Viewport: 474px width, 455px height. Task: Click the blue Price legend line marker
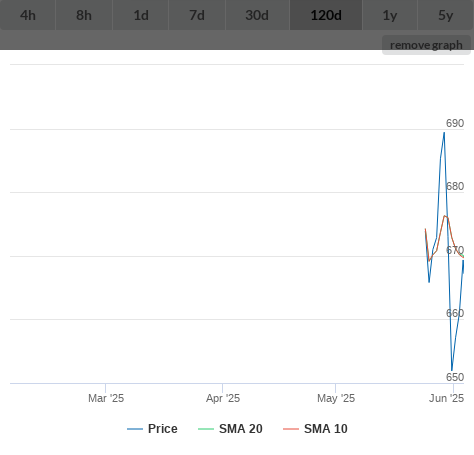135,429
